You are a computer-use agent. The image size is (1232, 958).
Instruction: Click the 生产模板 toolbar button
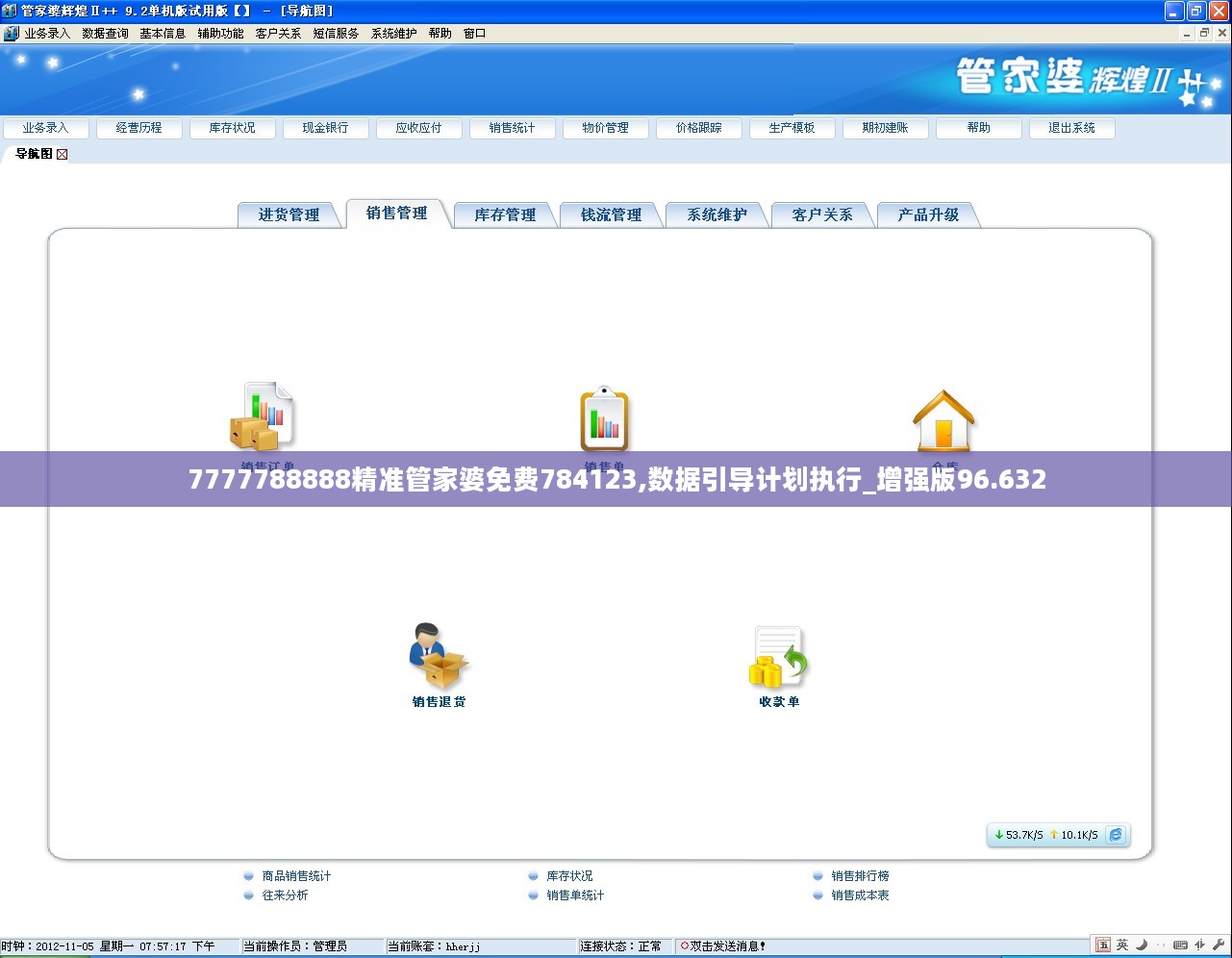pyautogui.click(x=792, y=128)
